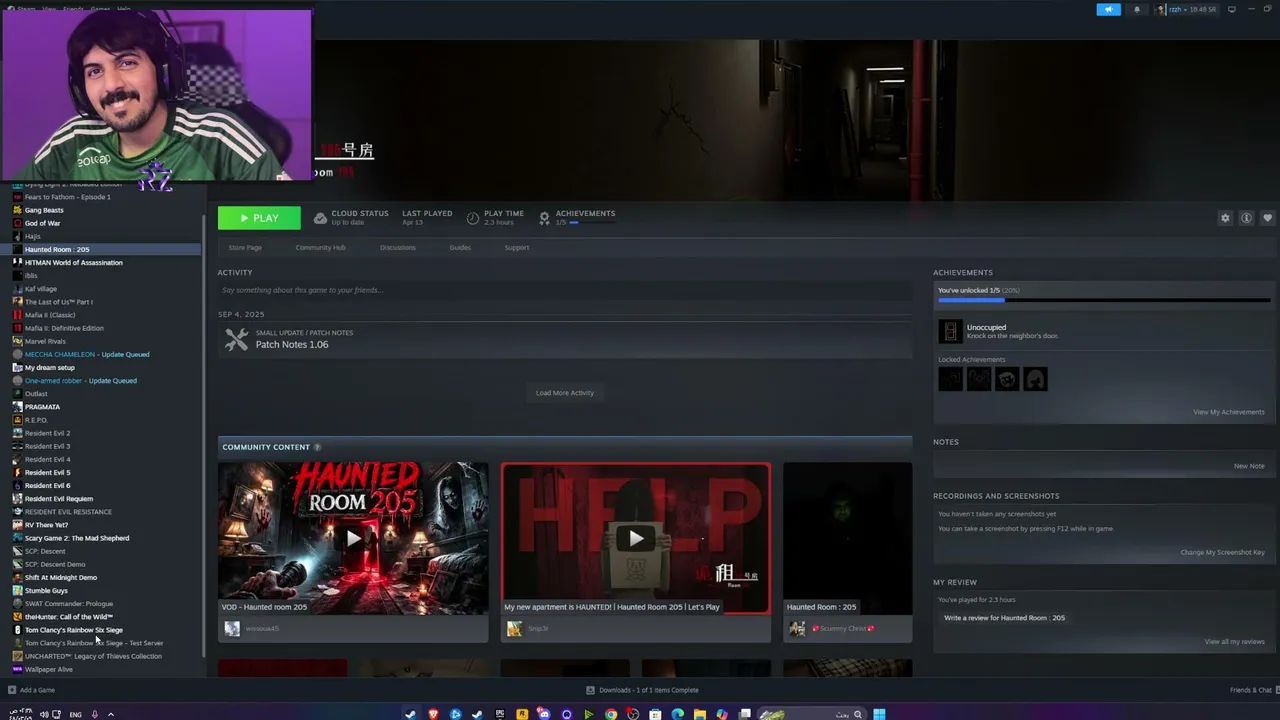Click the Scary Game 2 game icon

[17, 538]
